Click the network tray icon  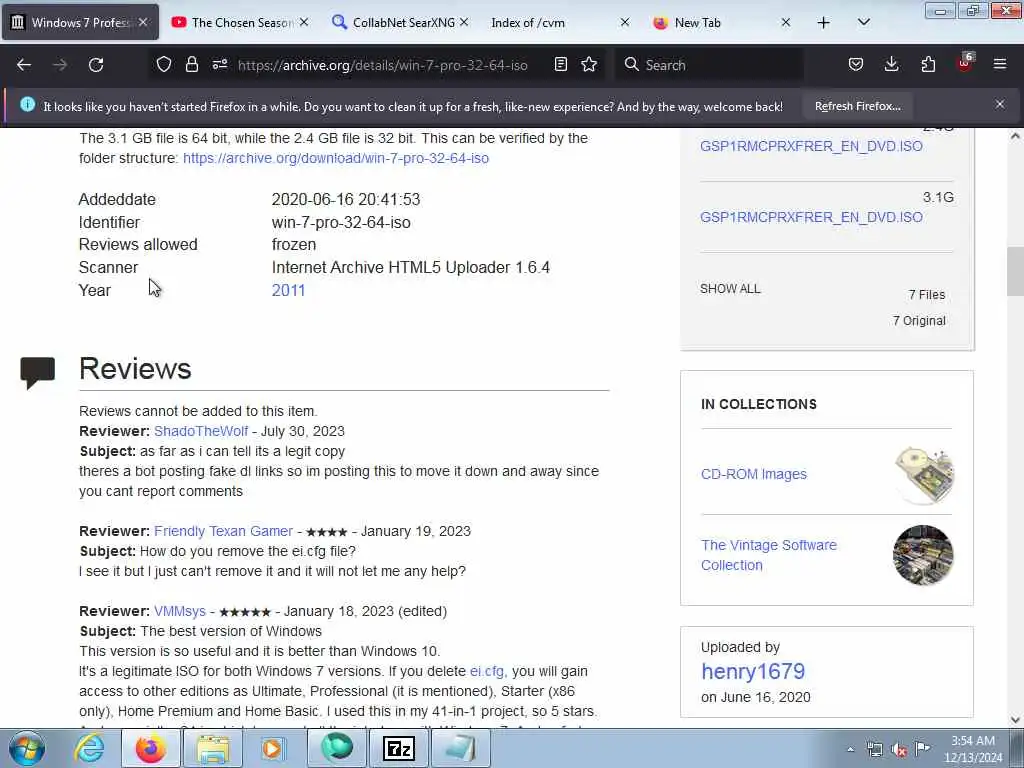click(x=875, y=750)
